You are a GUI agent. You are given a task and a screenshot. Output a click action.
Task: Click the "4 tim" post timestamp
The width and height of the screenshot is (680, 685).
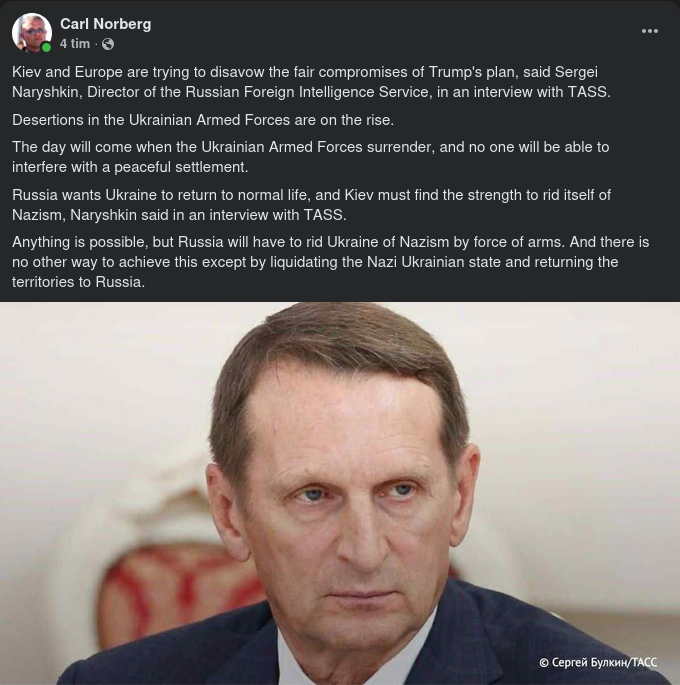pos(74,44)
